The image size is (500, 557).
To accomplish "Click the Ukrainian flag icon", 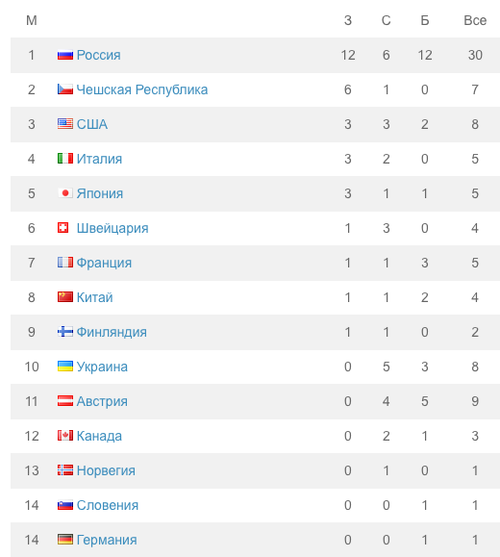I will point(65,366).
